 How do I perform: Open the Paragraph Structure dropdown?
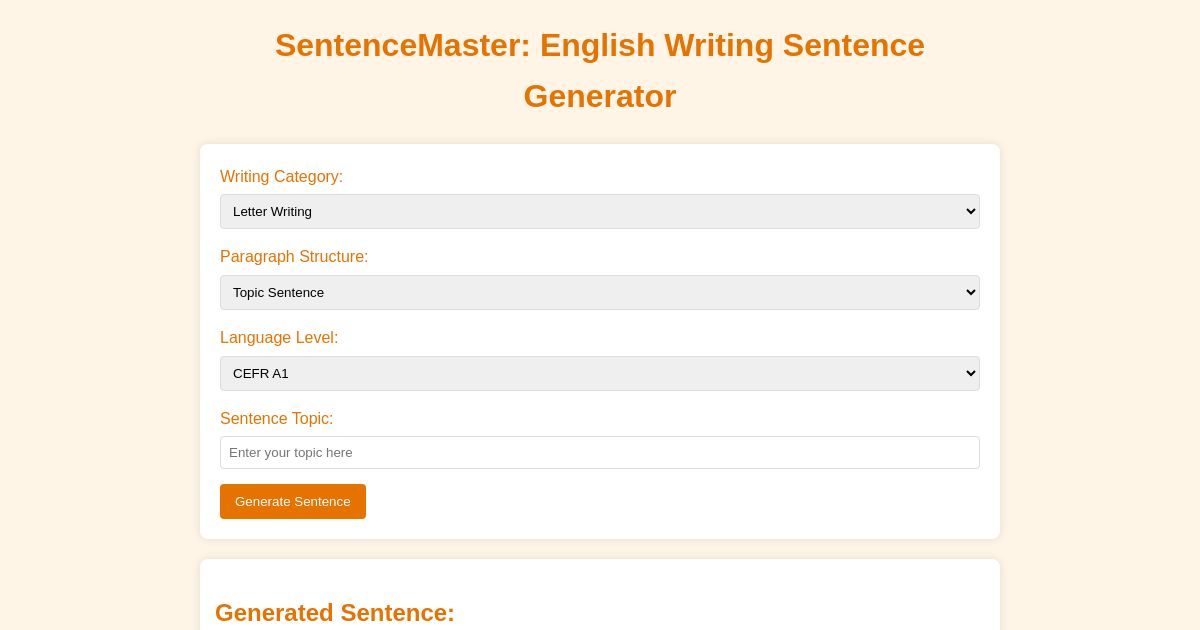coord(600,292)
